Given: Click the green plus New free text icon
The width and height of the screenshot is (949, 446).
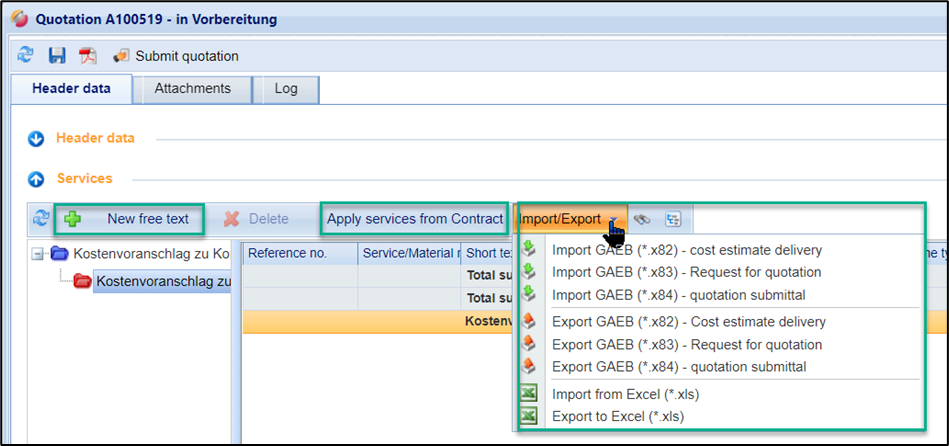Looking at the screenshot, I should [73, 219].
